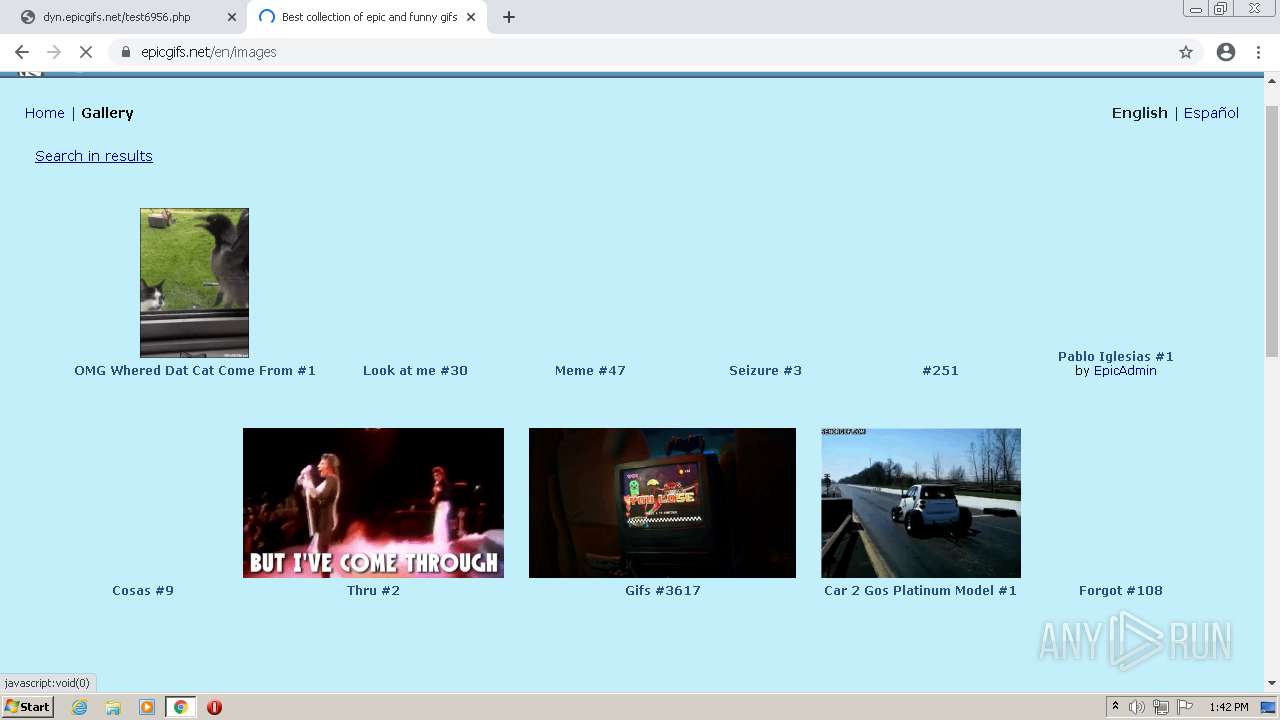Close the Best collection of epic gifs tab
Image resolution: width=1280 pixels, height=720 pixels.
471,17
